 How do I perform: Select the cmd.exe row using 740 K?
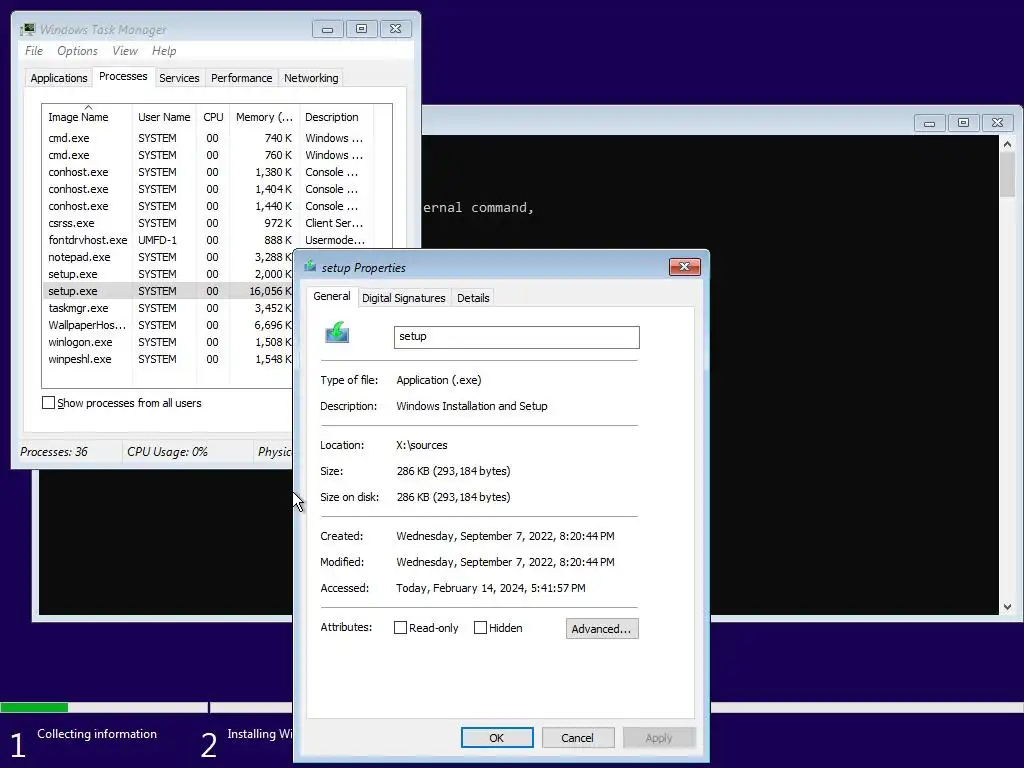[207, 138]
